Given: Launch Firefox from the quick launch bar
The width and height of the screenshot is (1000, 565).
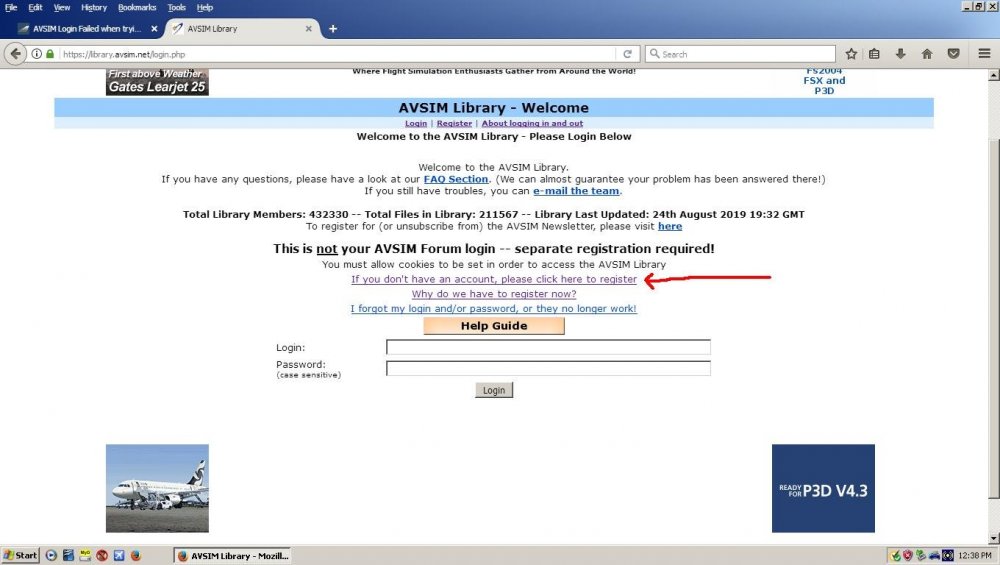Looking at the screenshot, I should pos(135,555).
